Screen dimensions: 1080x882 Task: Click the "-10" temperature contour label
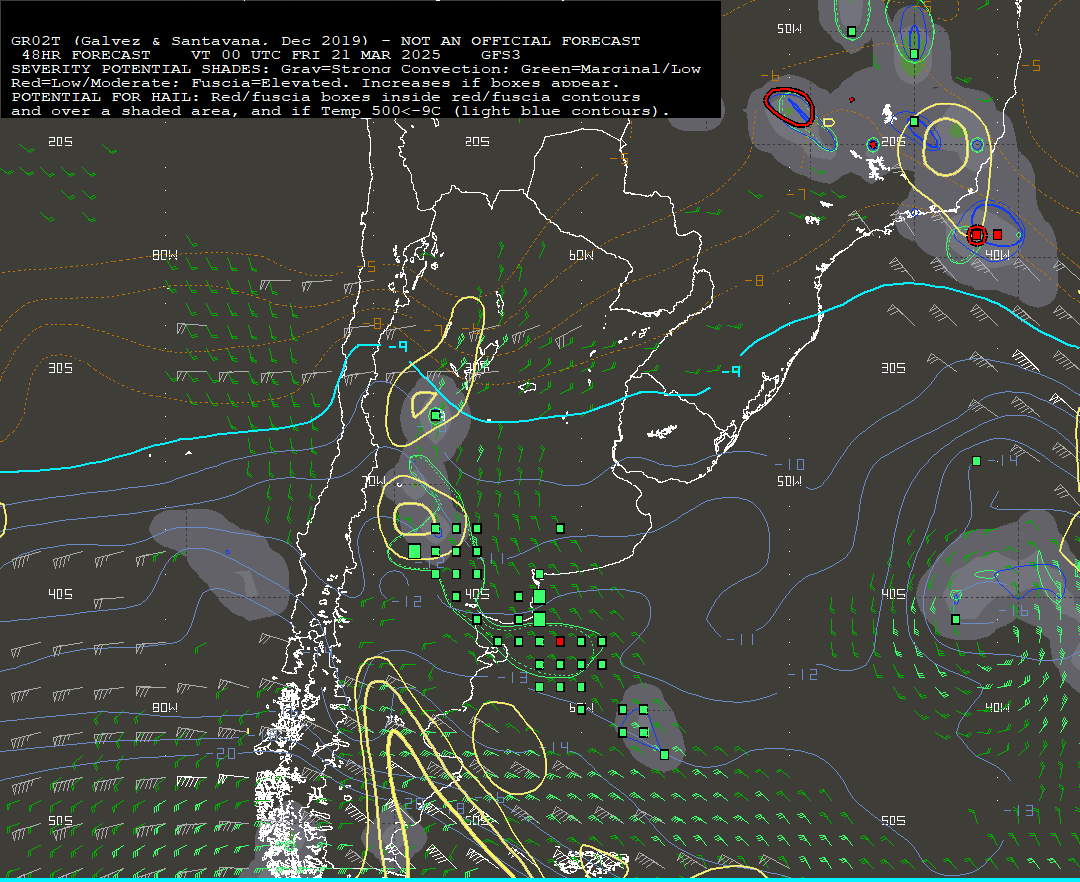click(x=790, y=465)
